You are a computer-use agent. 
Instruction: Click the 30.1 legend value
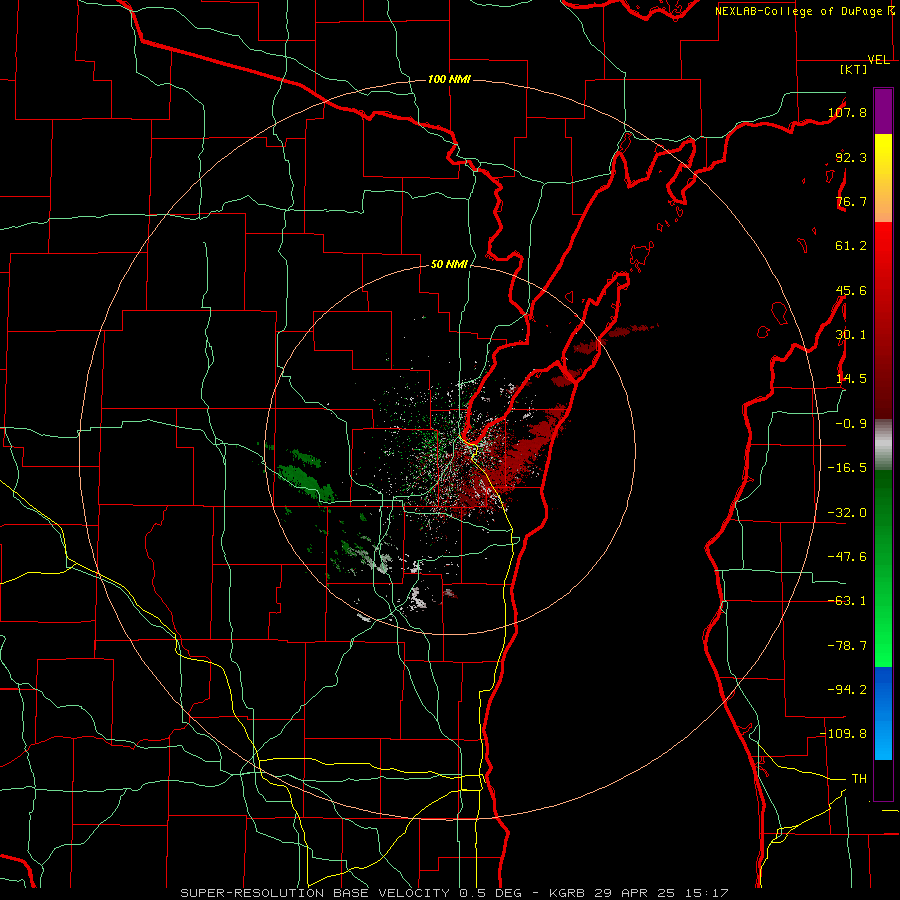851,335
